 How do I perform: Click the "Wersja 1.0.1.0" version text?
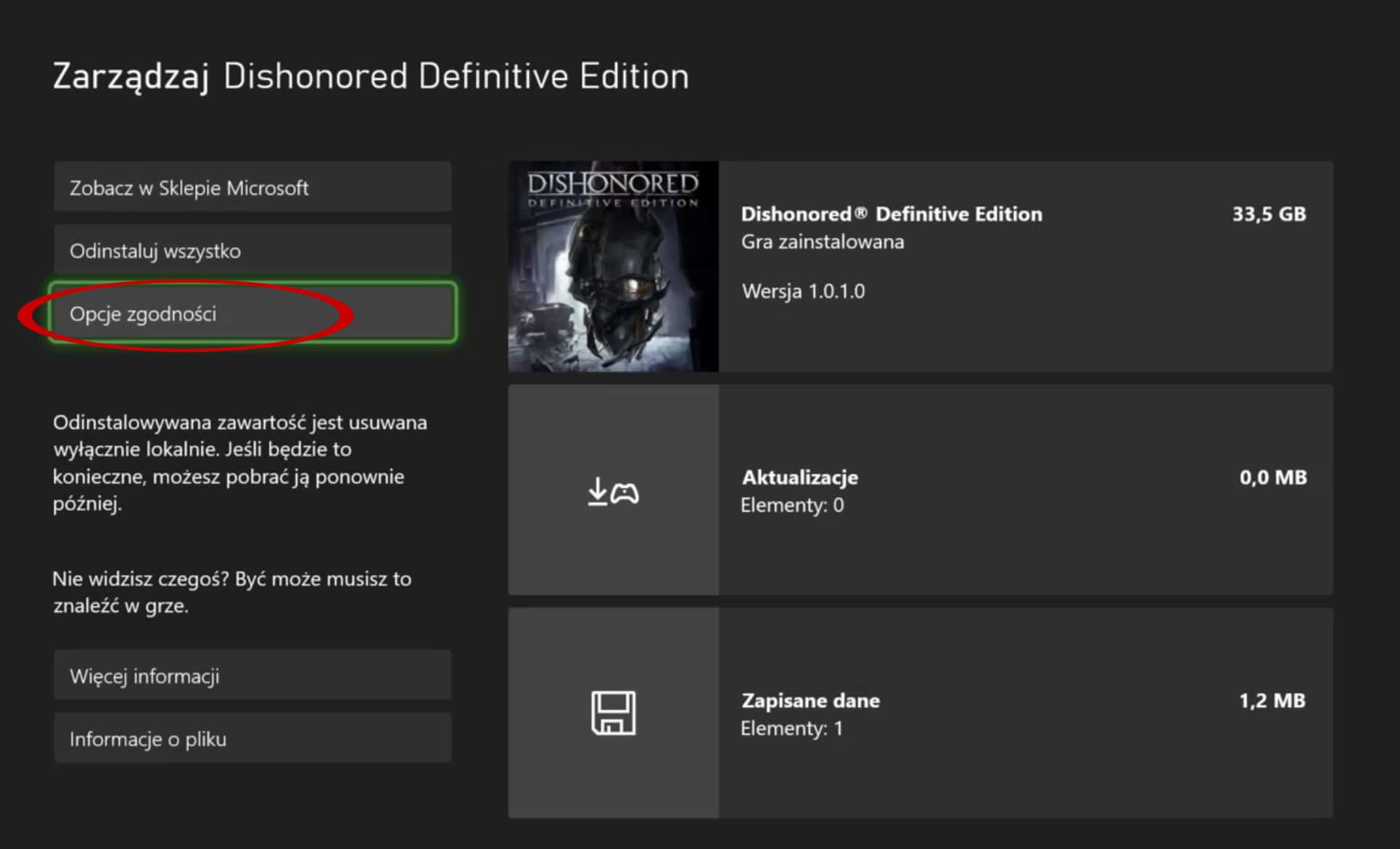point(803,291)
